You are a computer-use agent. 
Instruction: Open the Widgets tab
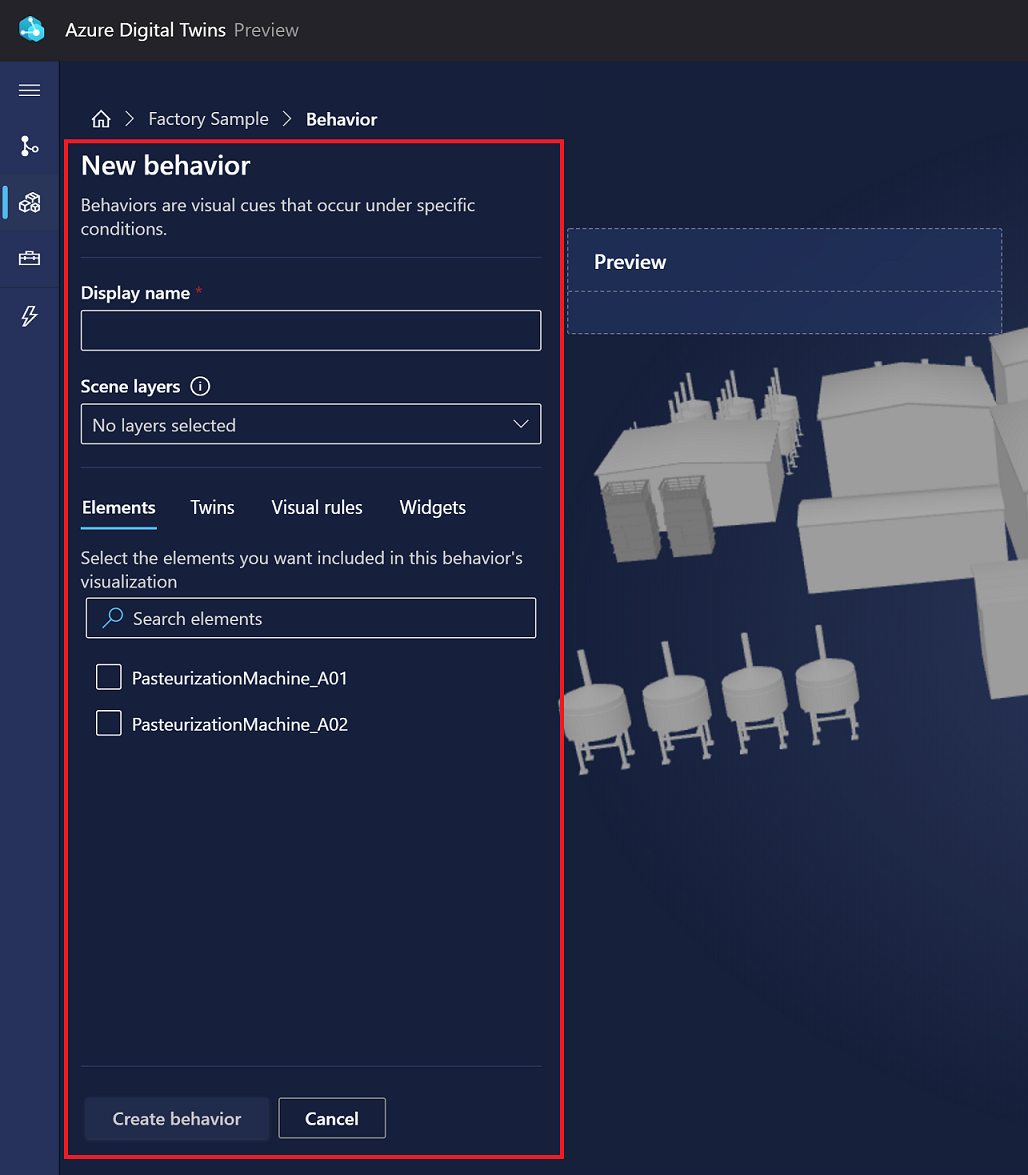[432, 508]
